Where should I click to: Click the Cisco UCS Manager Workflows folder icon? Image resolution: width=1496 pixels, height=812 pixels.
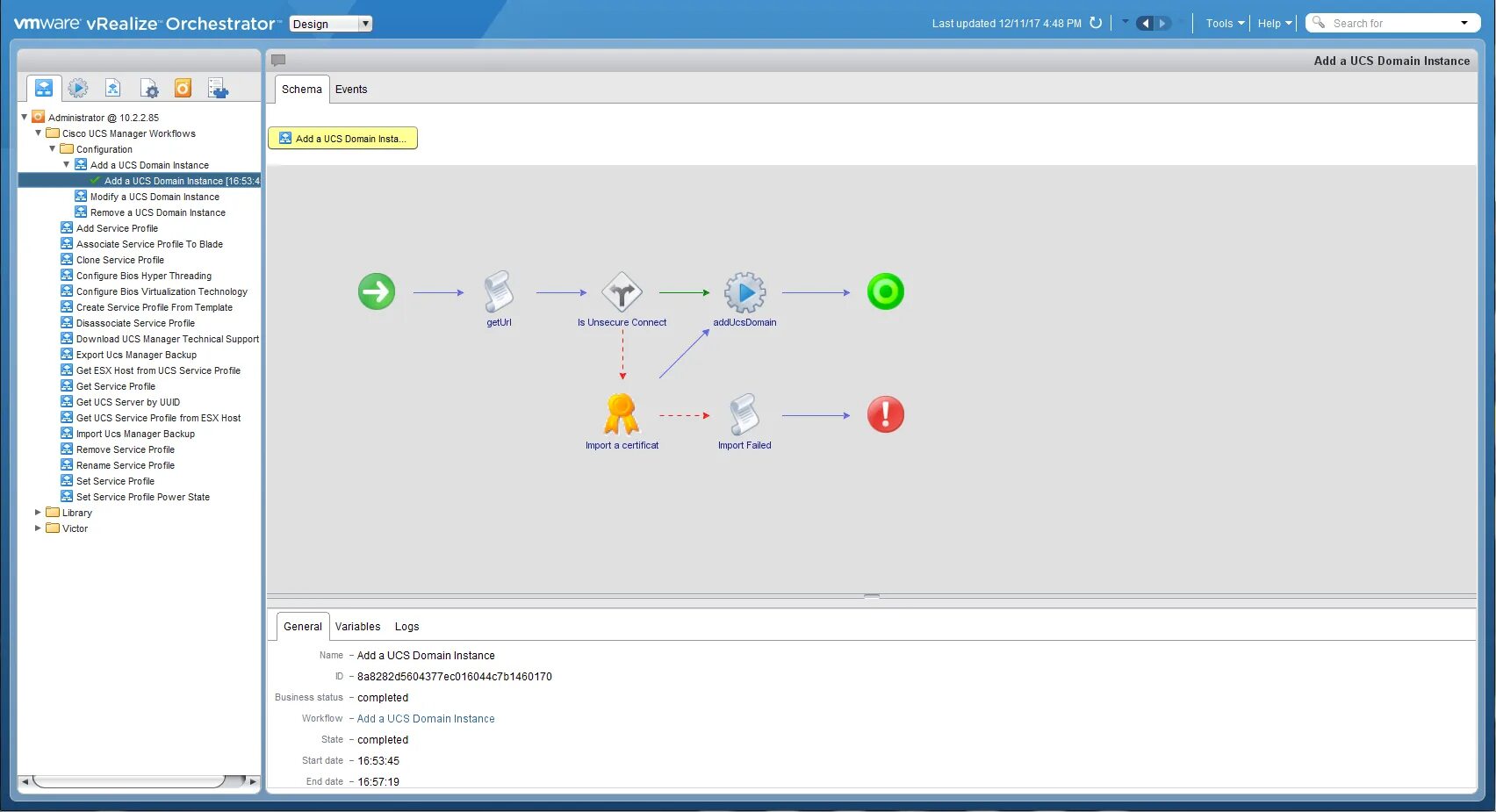53,133
